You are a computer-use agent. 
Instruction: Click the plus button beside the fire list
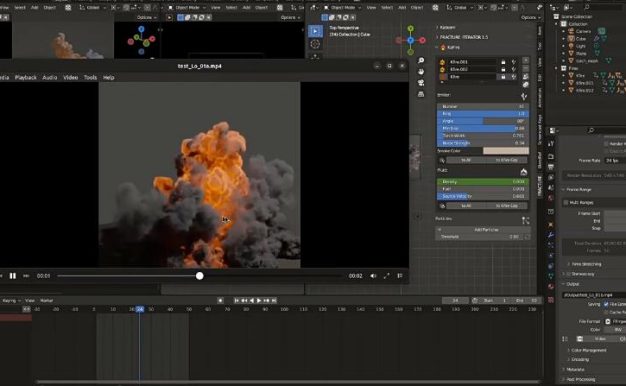(526, 61)
